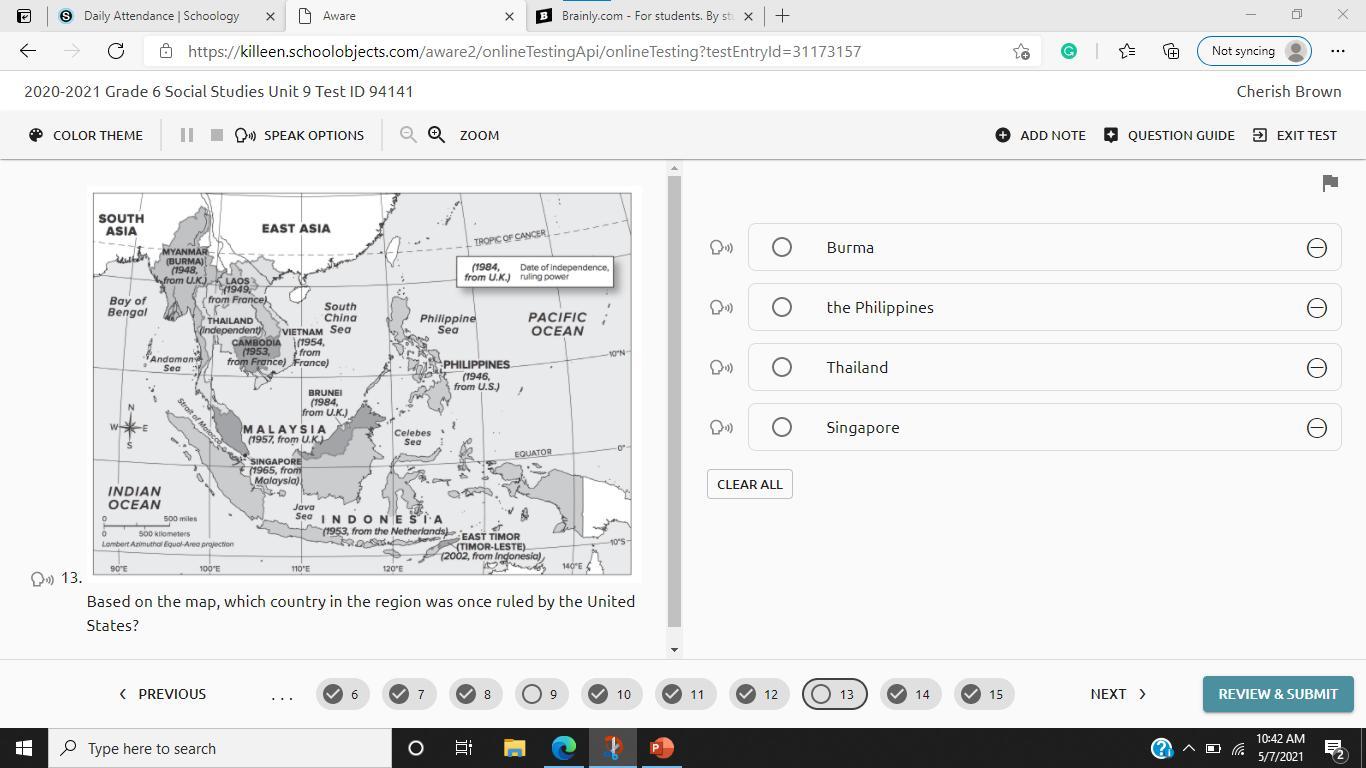
Task: Open File Explorer from taskbar
Action: tap(514, 748)
